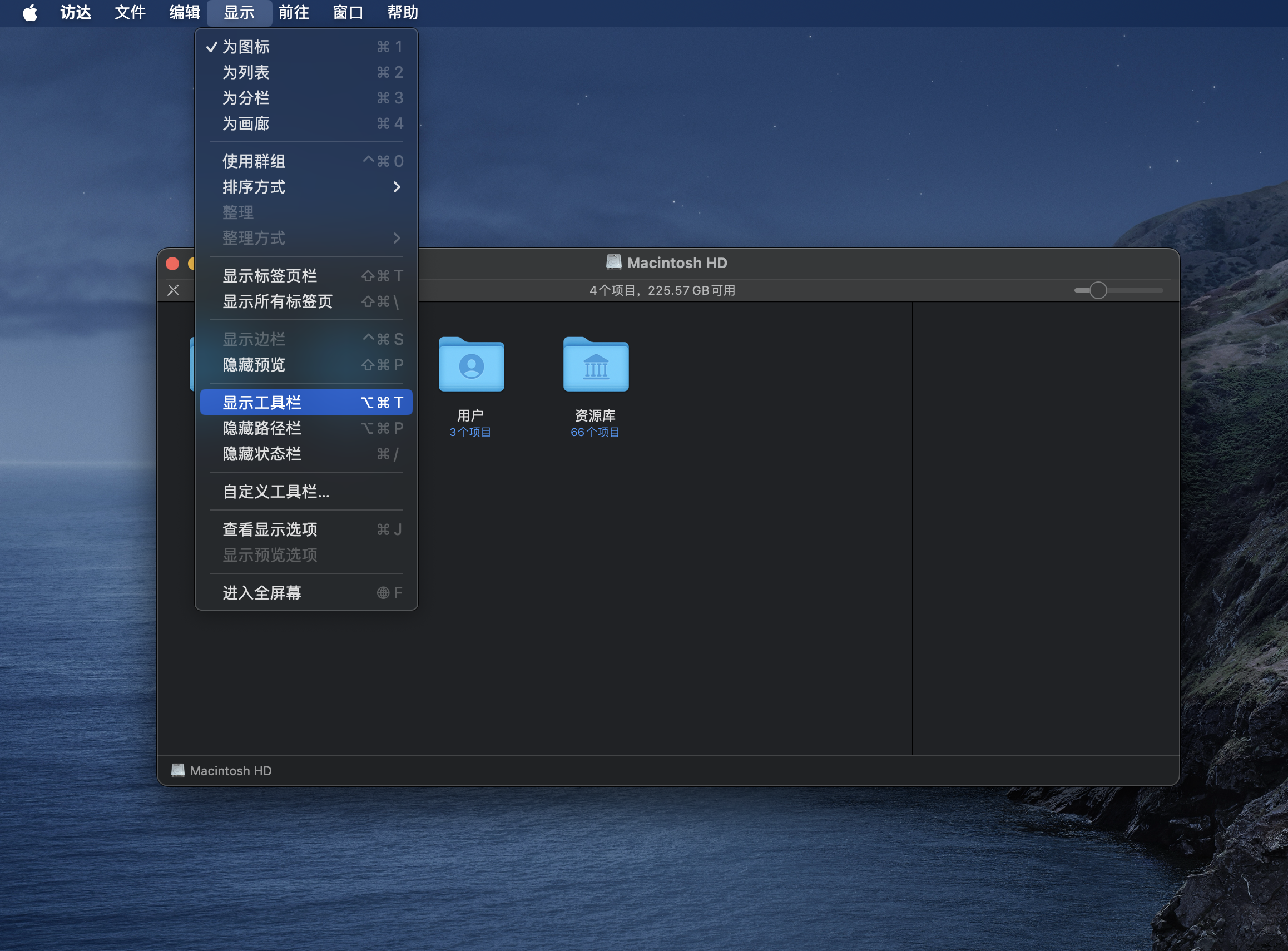Open the 用户 folder icon

471,365
